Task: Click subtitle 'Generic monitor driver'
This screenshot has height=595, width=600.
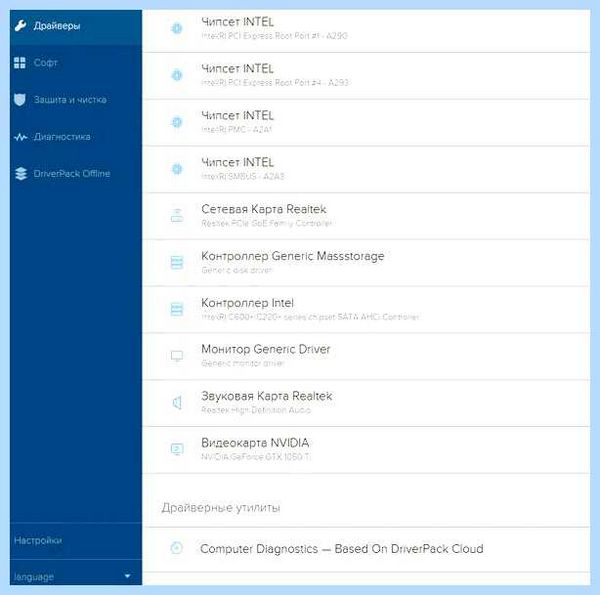Action: [x=243, y=363]
